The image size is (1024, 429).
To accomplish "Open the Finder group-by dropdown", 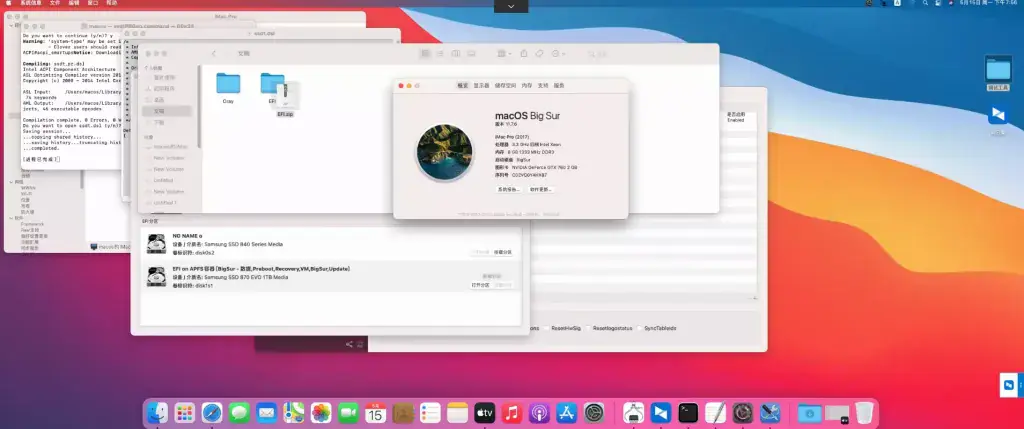I will coord(505,54).
